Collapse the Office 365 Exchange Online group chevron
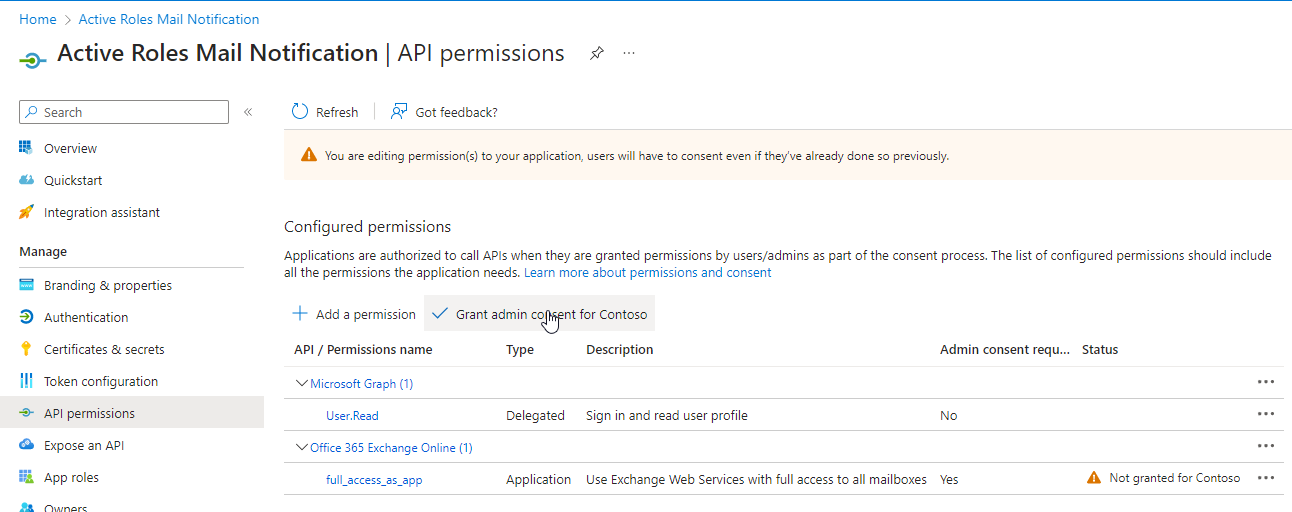Image resolution: width=1292 pixels, height=512 pixels. [302, 447]
